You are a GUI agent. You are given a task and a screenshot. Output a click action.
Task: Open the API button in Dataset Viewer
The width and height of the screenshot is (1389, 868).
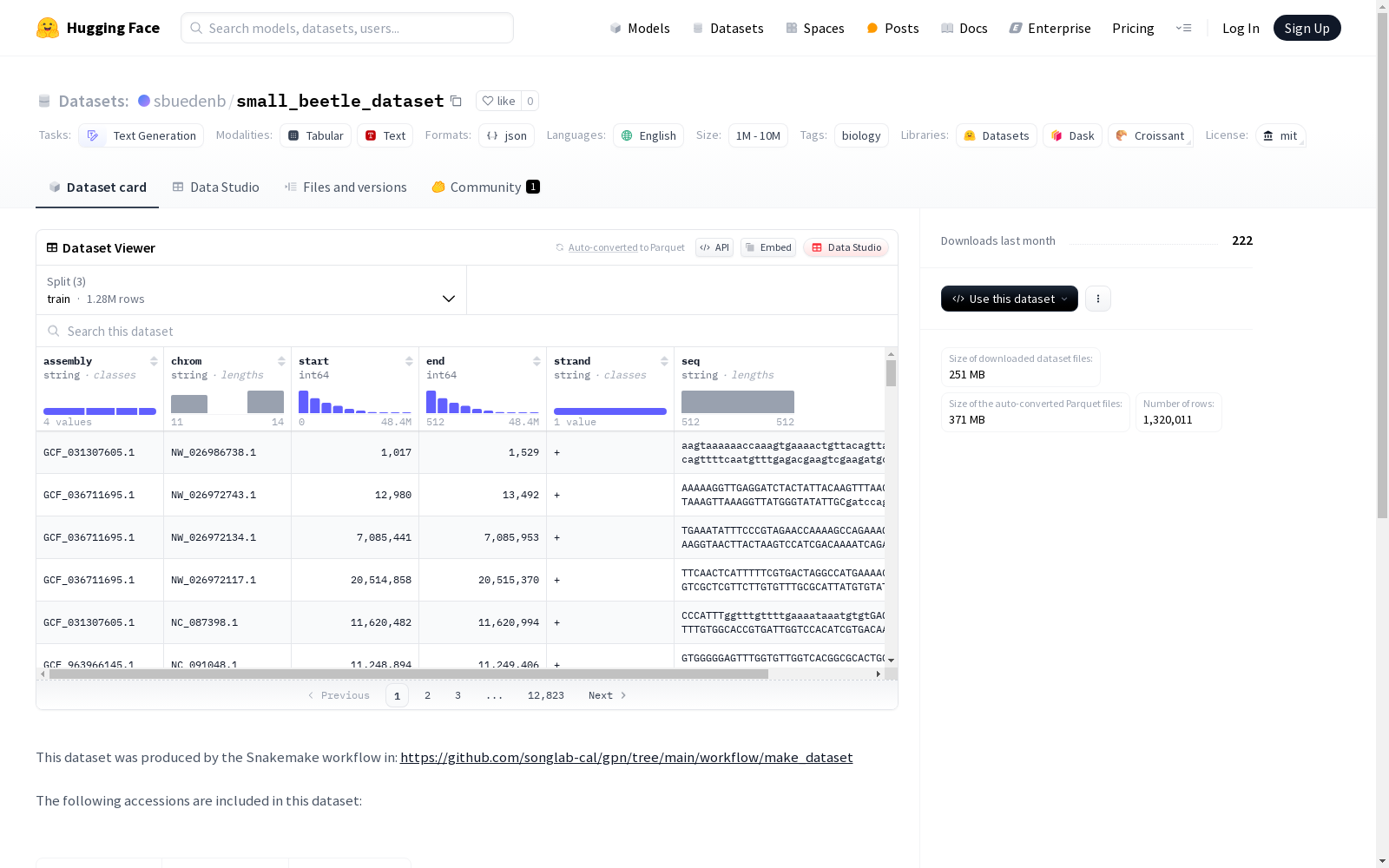[x=714, y=247]
